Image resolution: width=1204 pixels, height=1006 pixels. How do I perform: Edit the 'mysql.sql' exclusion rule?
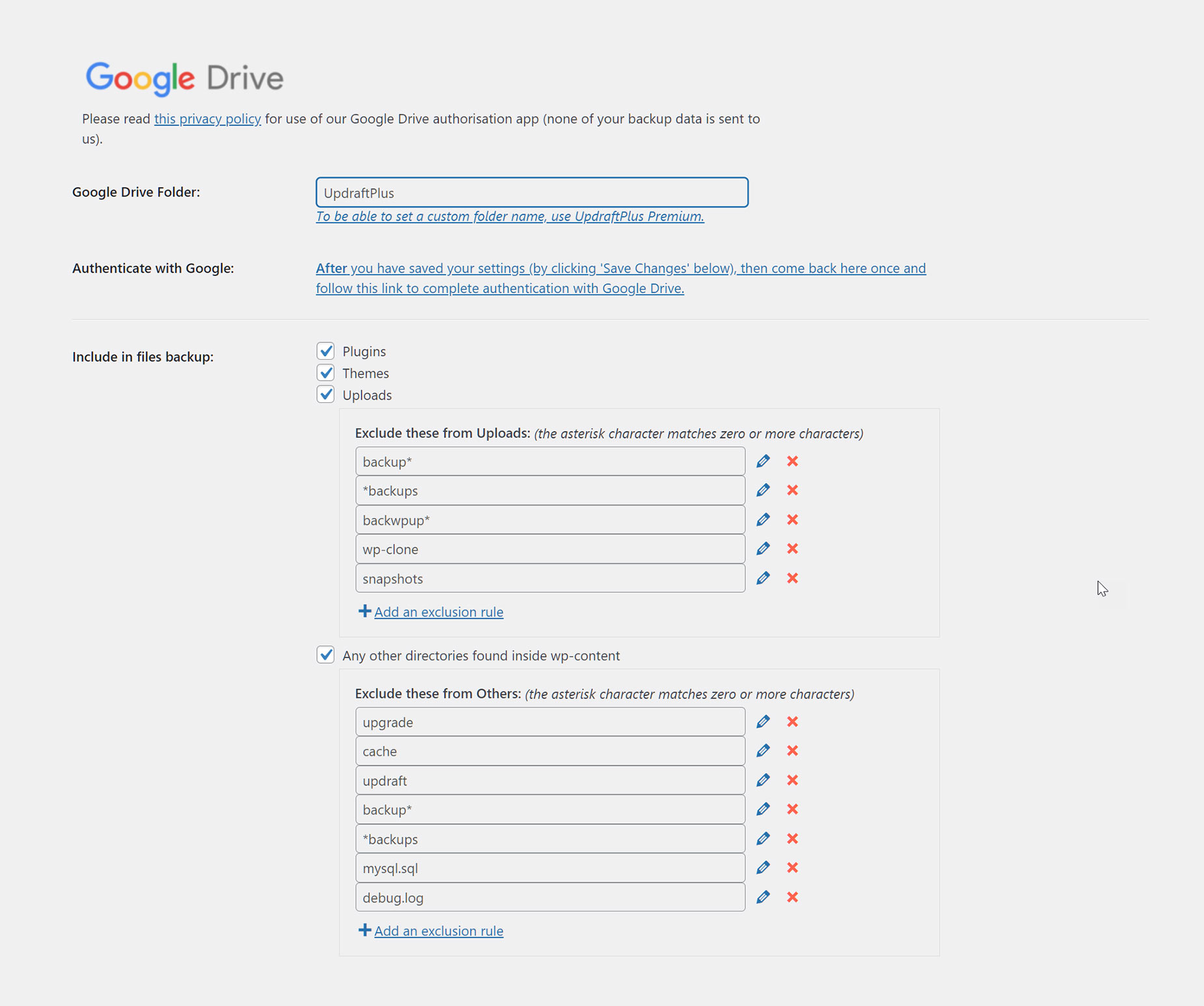point(763,867)
